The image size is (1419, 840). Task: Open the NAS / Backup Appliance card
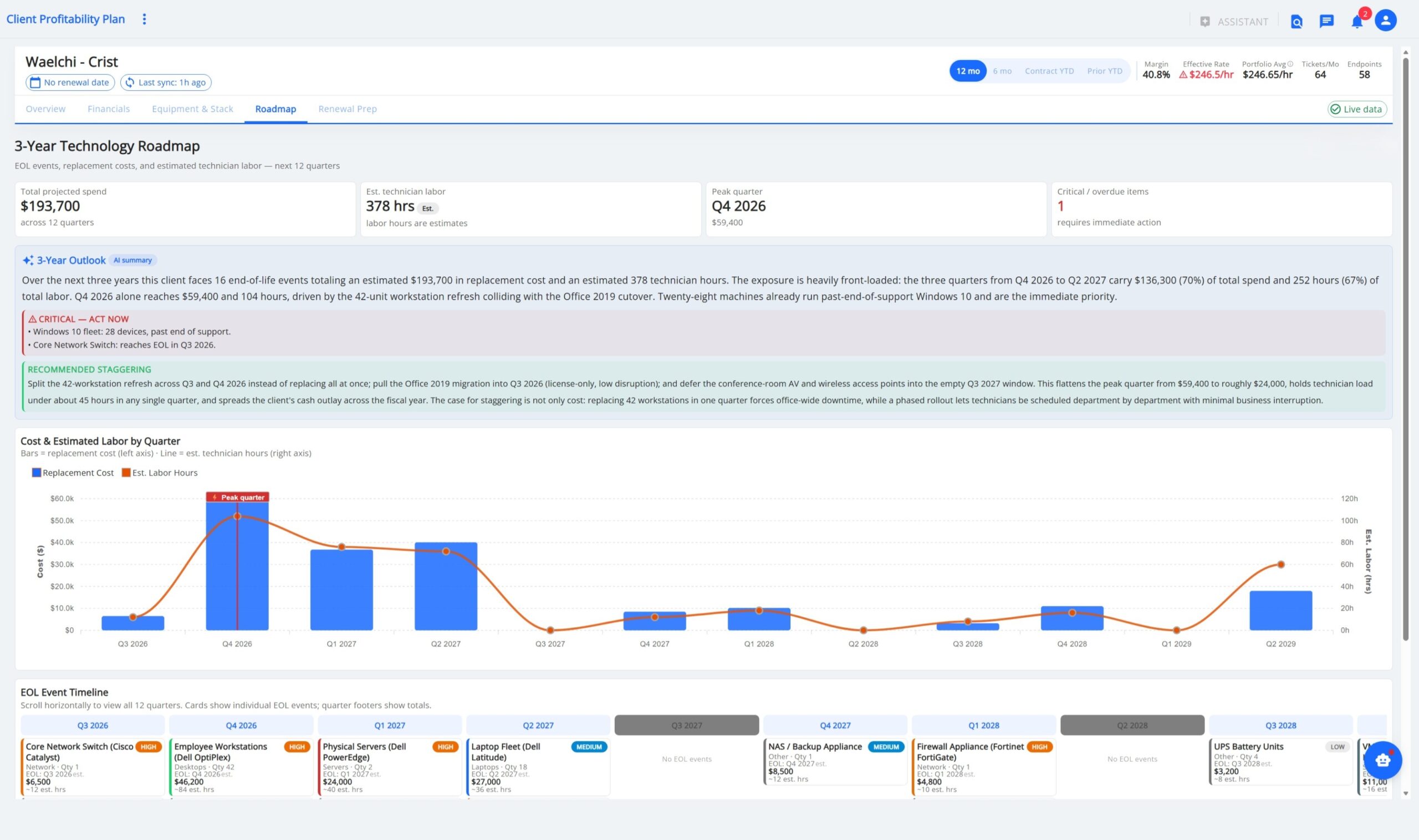pos(835,762)
